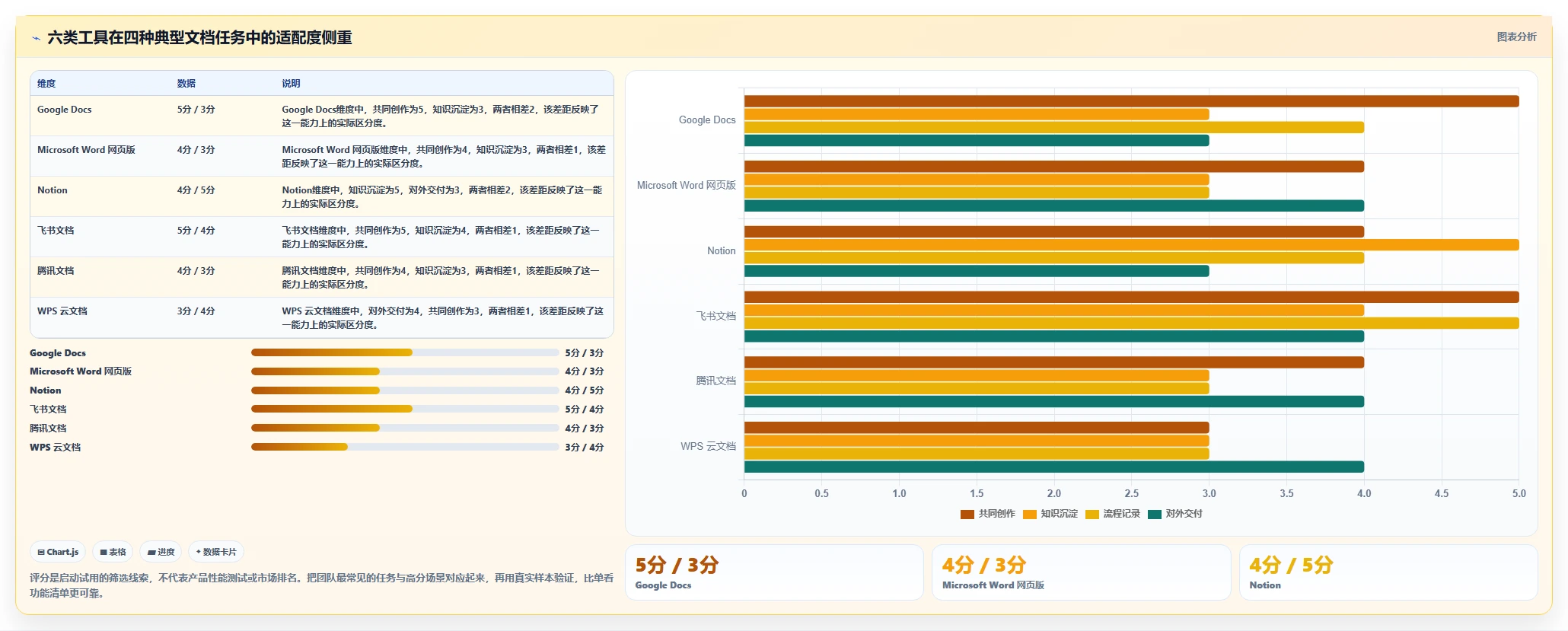The width and height of the screenshot is (1568, 631).
Task: Toggle the 知识沉淀 legend item
Action: pyautogui.click(x=1050, y=514)
